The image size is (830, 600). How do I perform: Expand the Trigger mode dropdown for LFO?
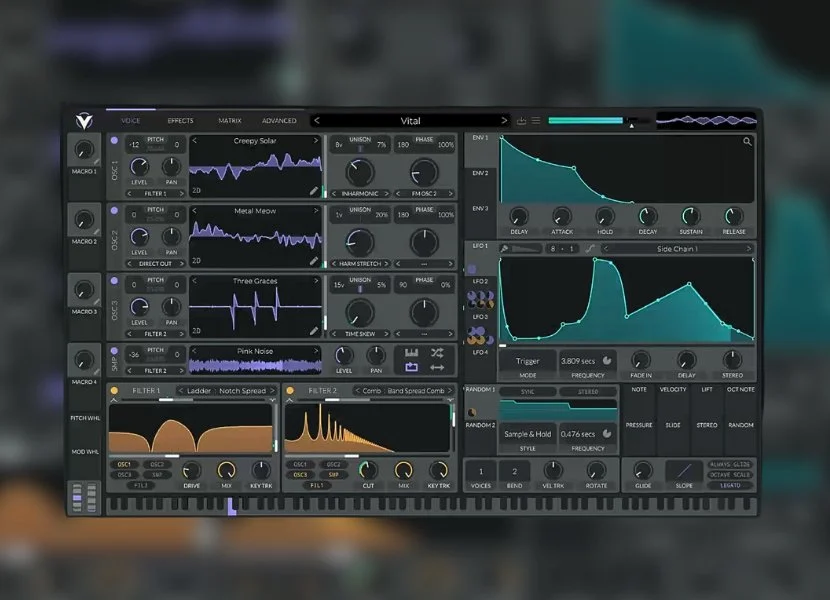(x=526, y=360)
